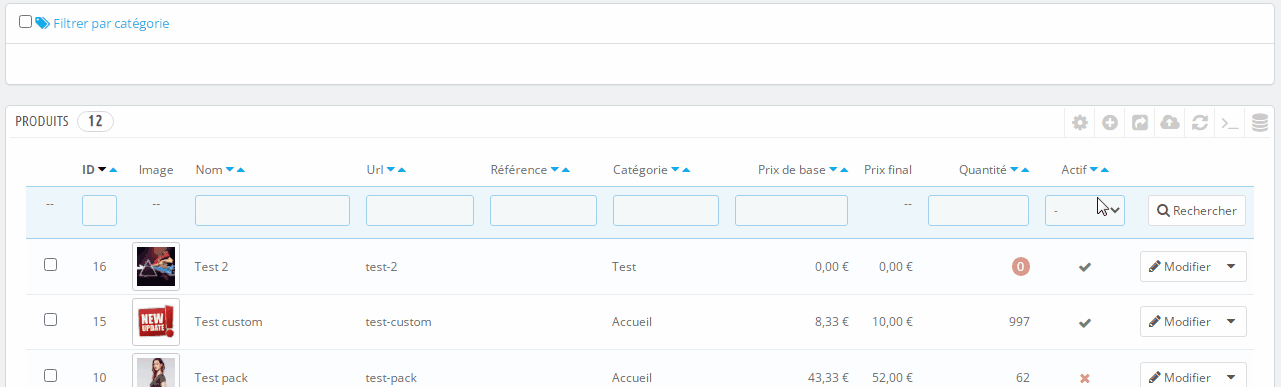Sort Prix de base ascending

(x=845, y=170)
